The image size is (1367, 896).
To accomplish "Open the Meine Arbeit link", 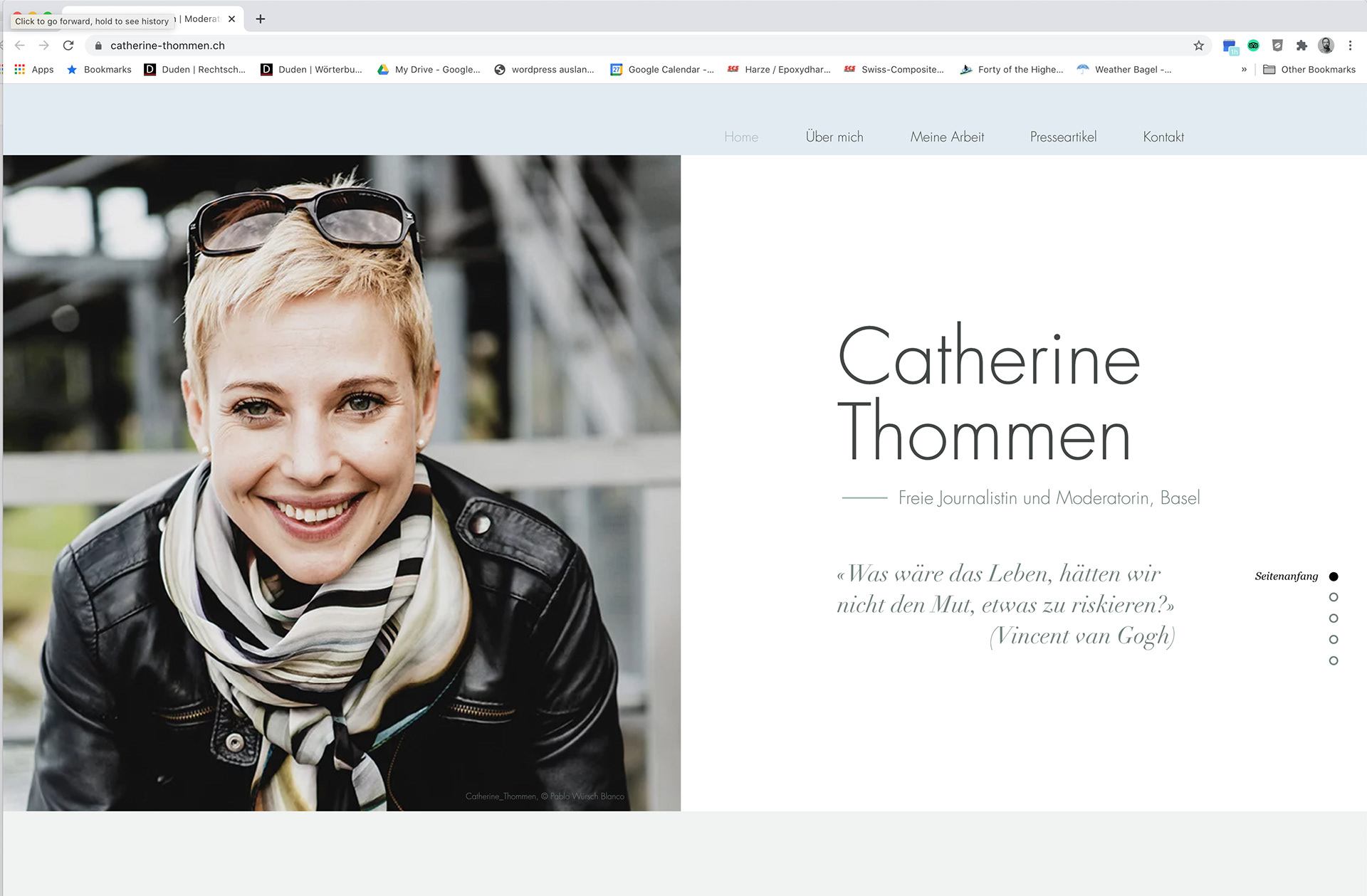I will click(x=947, y=137).
